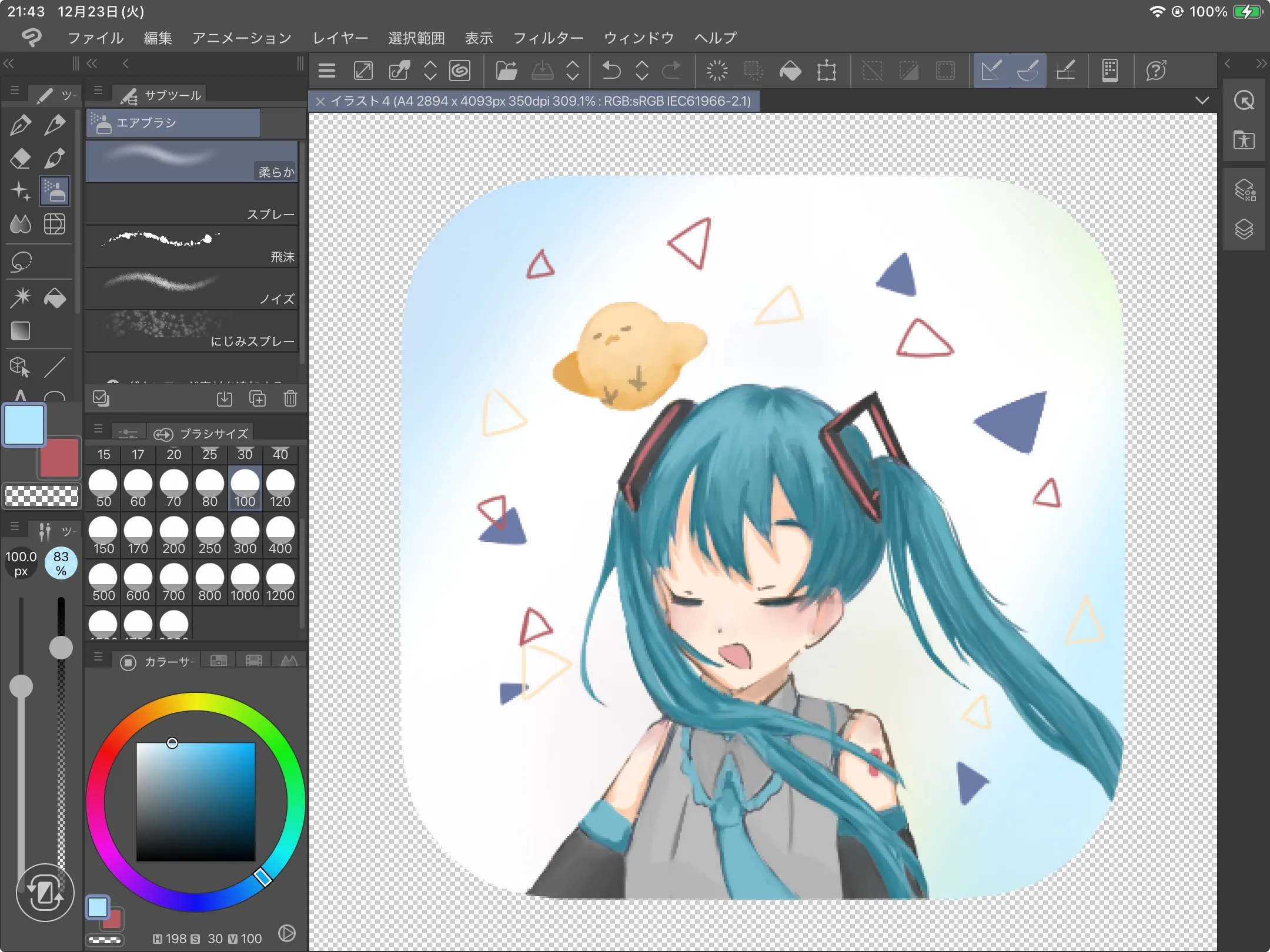Click the Save icon in command bar
This screenshot has height=952, width=1270.
(542, 71)
